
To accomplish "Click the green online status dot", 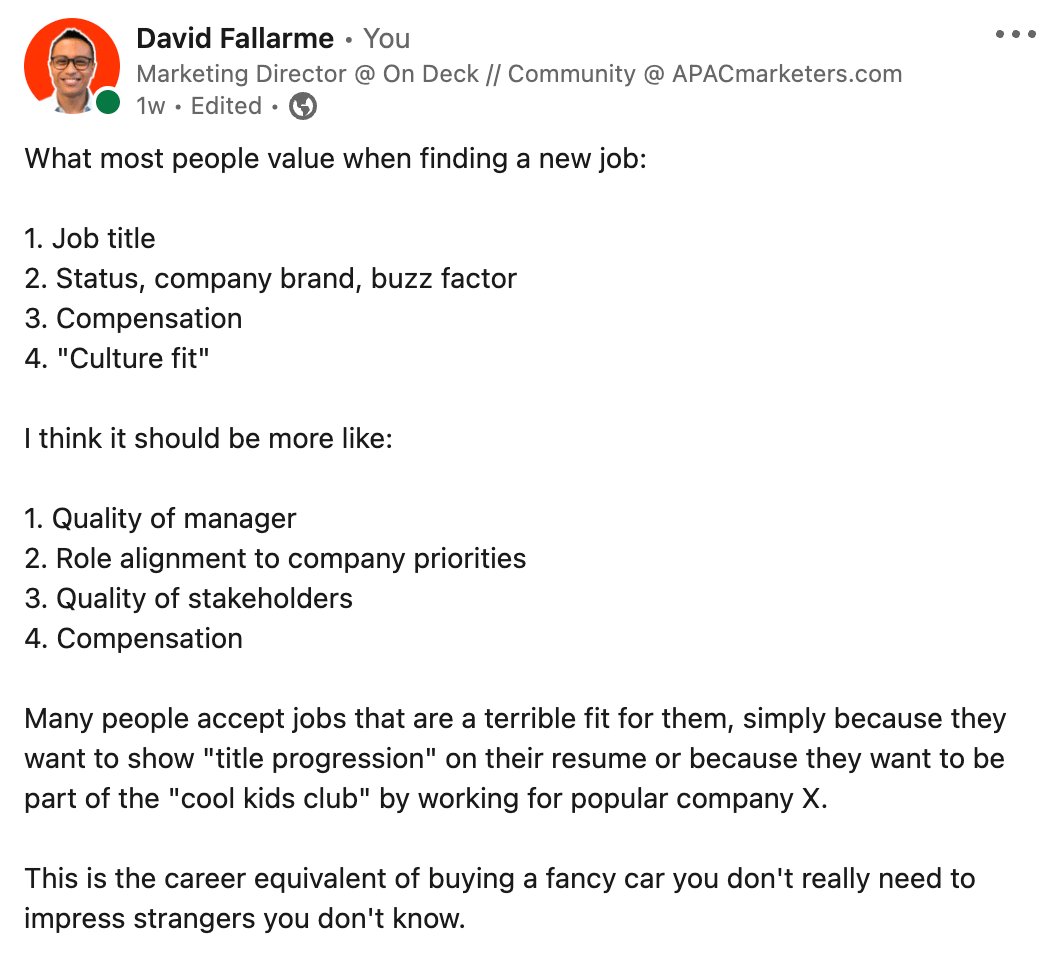I will coord(107,103).
